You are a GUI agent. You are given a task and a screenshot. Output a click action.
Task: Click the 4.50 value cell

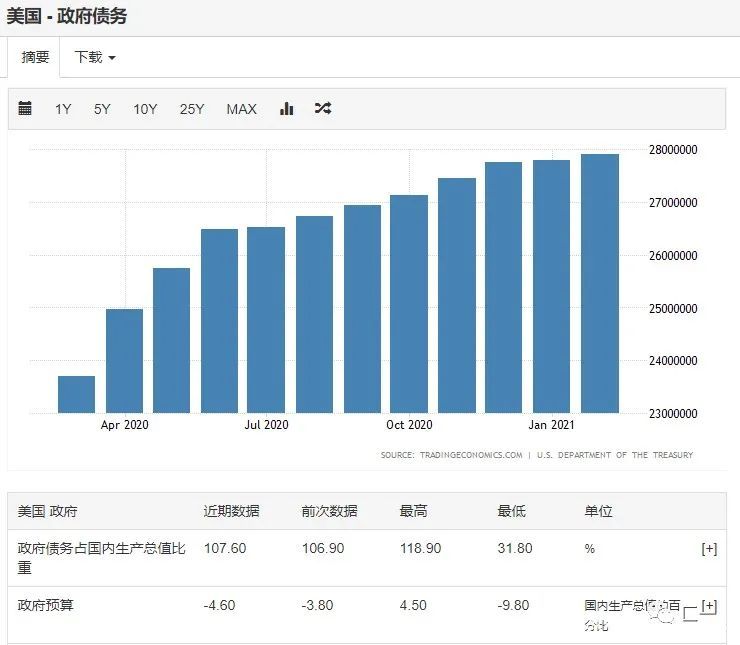click(x=413, y=605)
